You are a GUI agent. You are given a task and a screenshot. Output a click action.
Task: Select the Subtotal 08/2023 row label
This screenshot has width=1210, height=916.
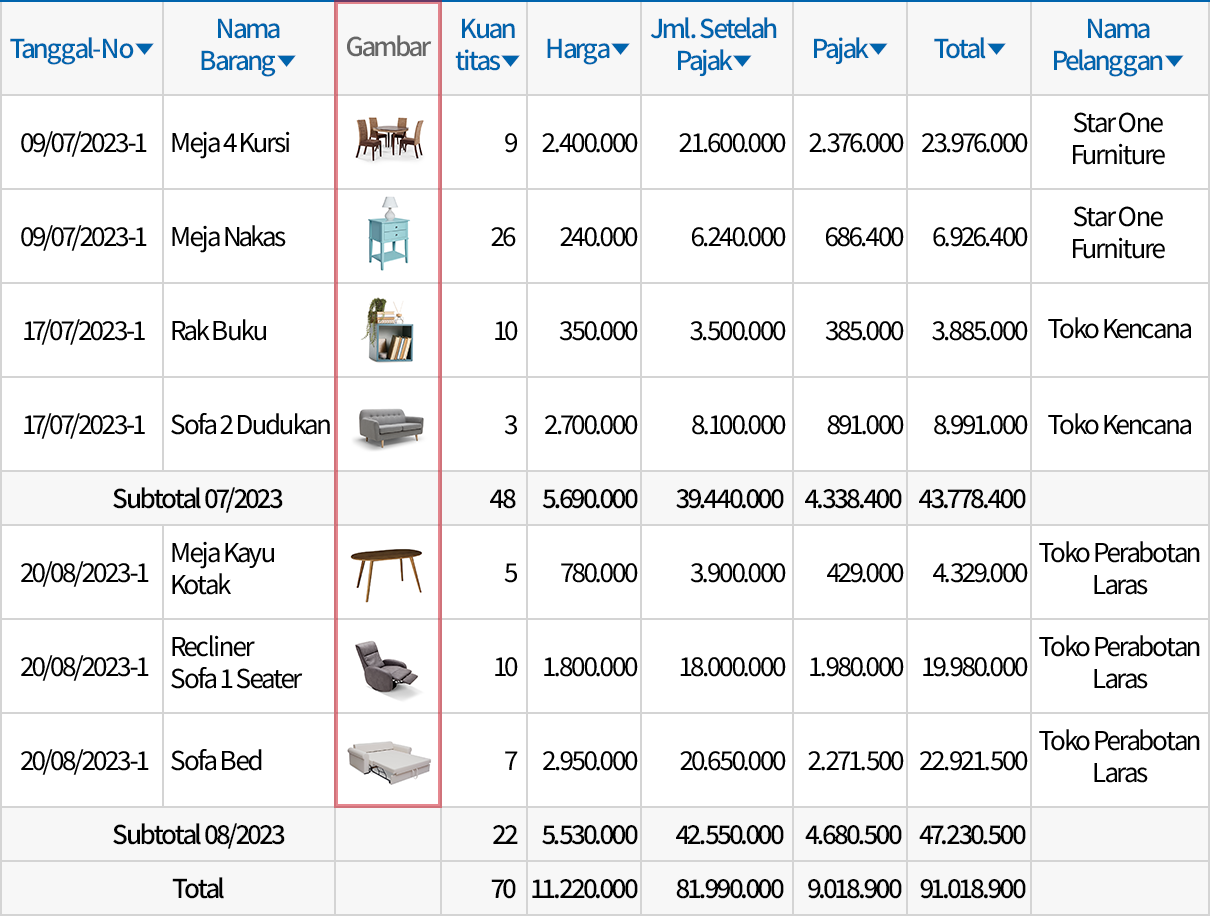[x=200, y=833]
